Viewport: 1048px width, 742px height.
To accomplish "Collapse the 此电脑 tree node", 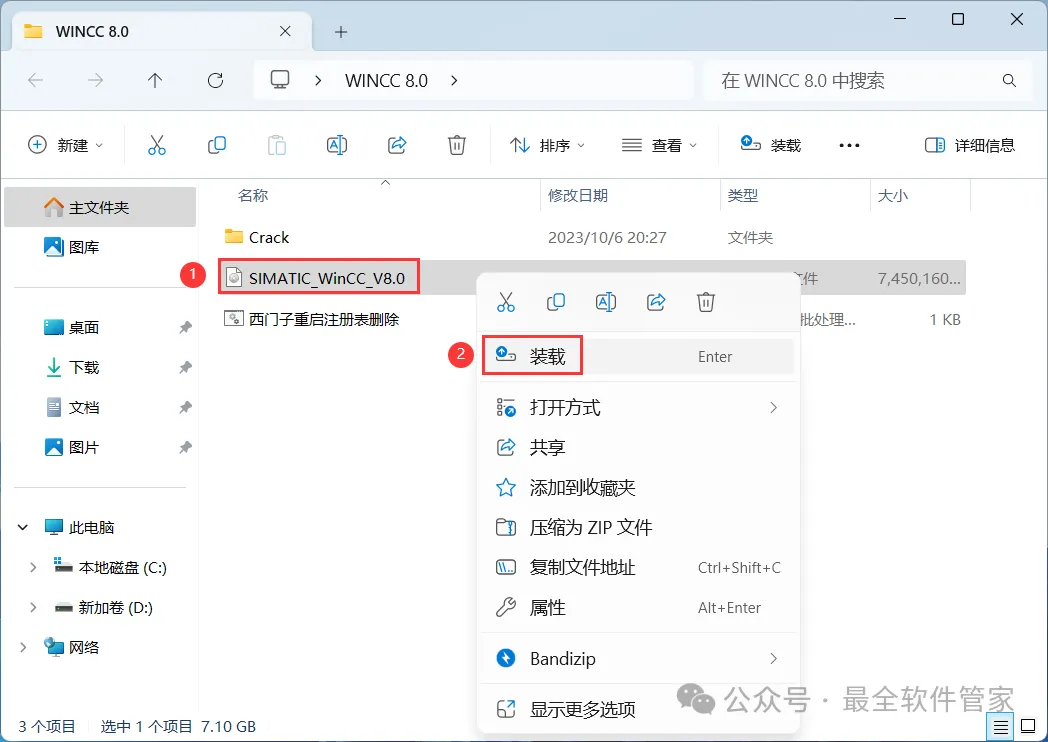I will pyautogui.click(x=23, y=527).
